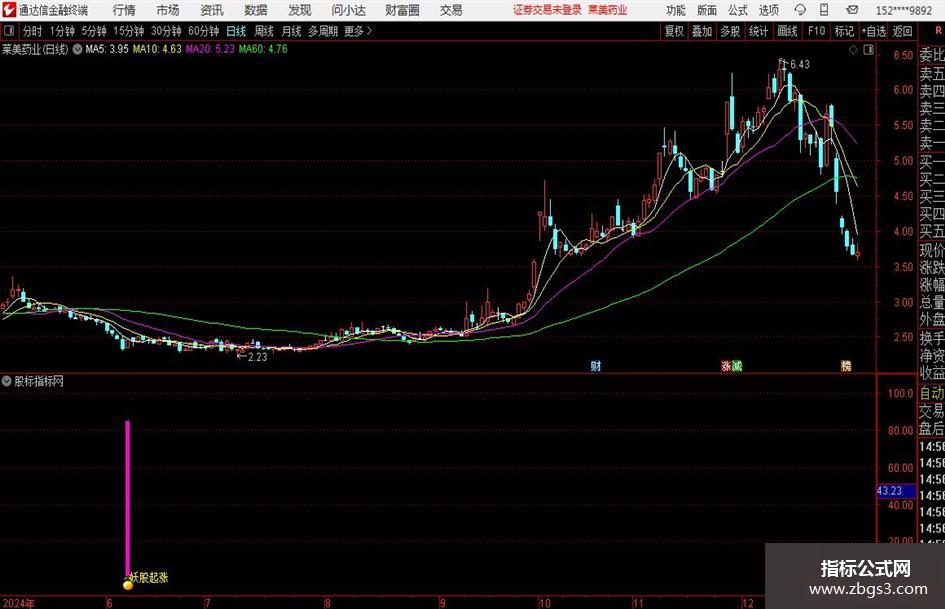Open the 公式 menu
This screenshot has height=609, width=945.
click(738, 10)
